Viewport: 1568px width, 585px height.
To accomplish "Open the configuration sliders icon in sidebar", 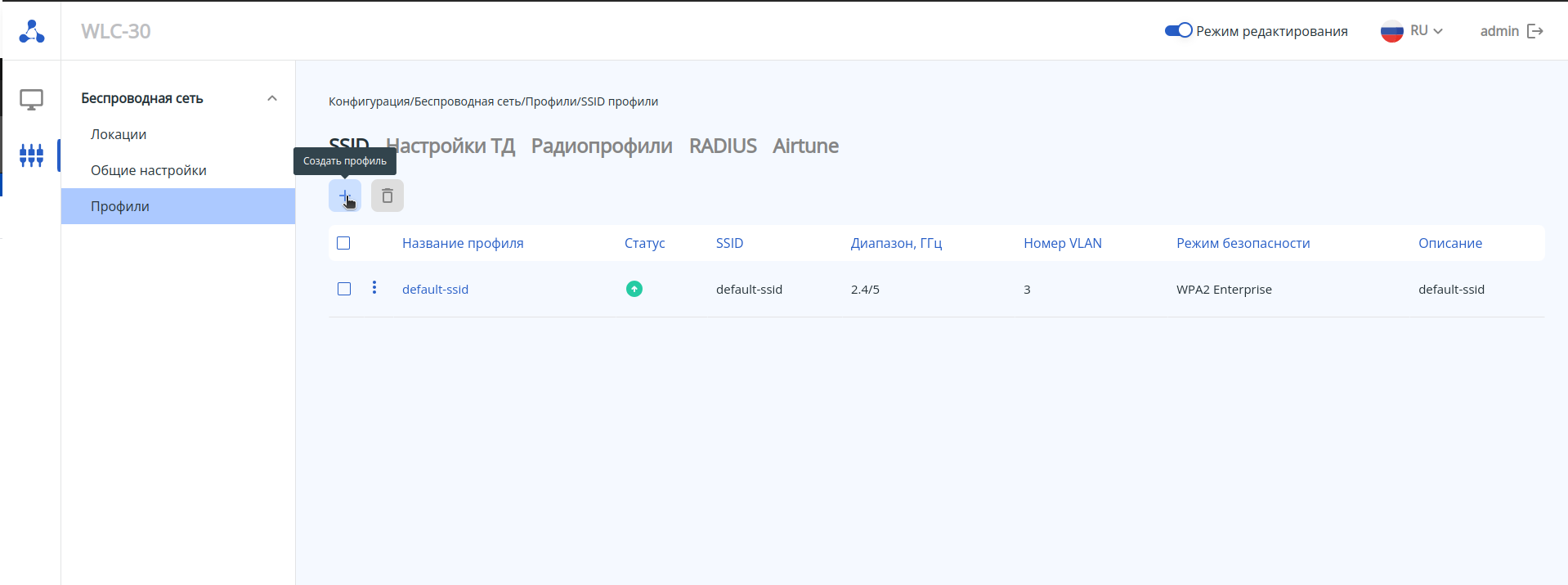I will tap(31, 155).
